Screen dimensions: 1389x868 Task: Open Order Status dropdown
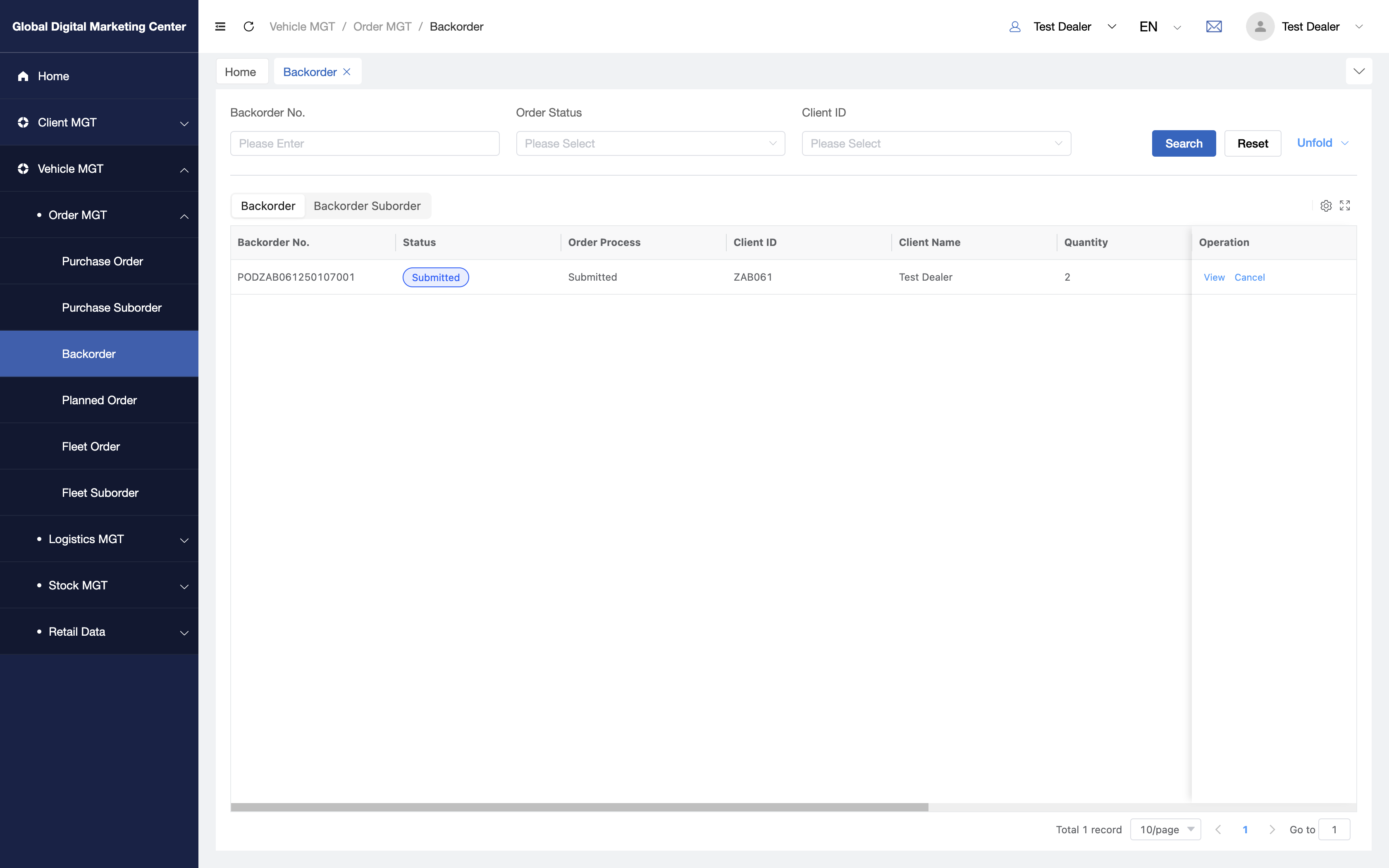point(650,143)
